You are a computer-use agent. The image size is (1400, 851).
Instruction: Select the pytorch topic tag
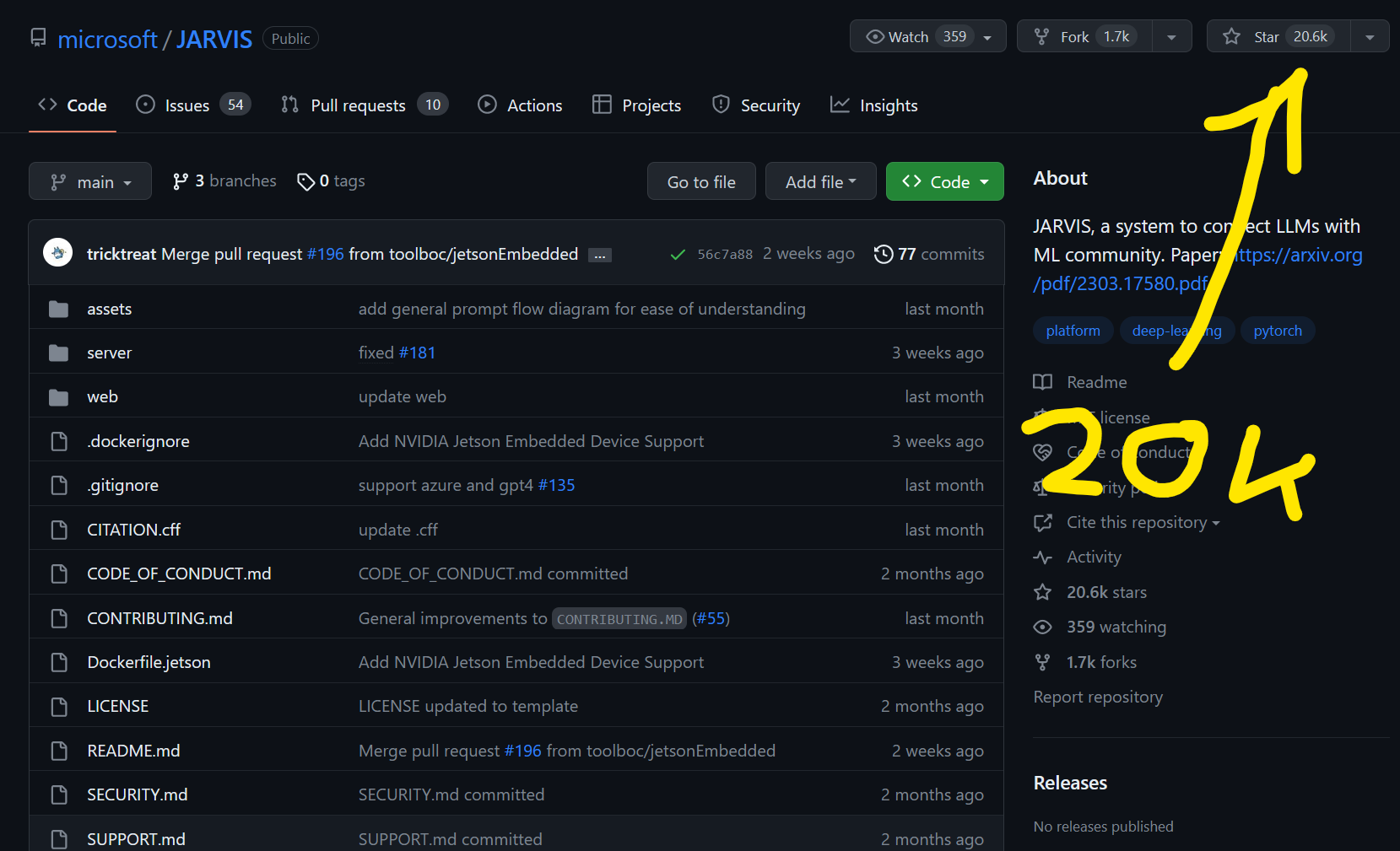[1277, 331]
